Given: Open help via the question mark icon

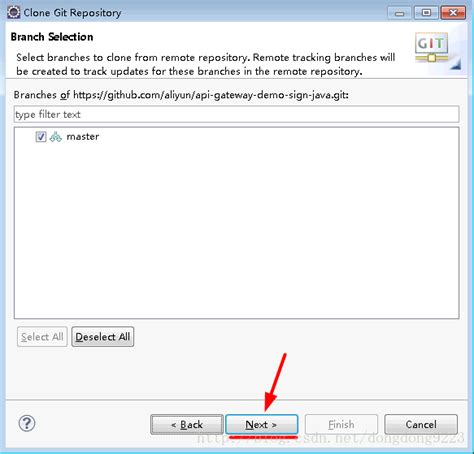Looking at the screenshot, I should point(27,423).
